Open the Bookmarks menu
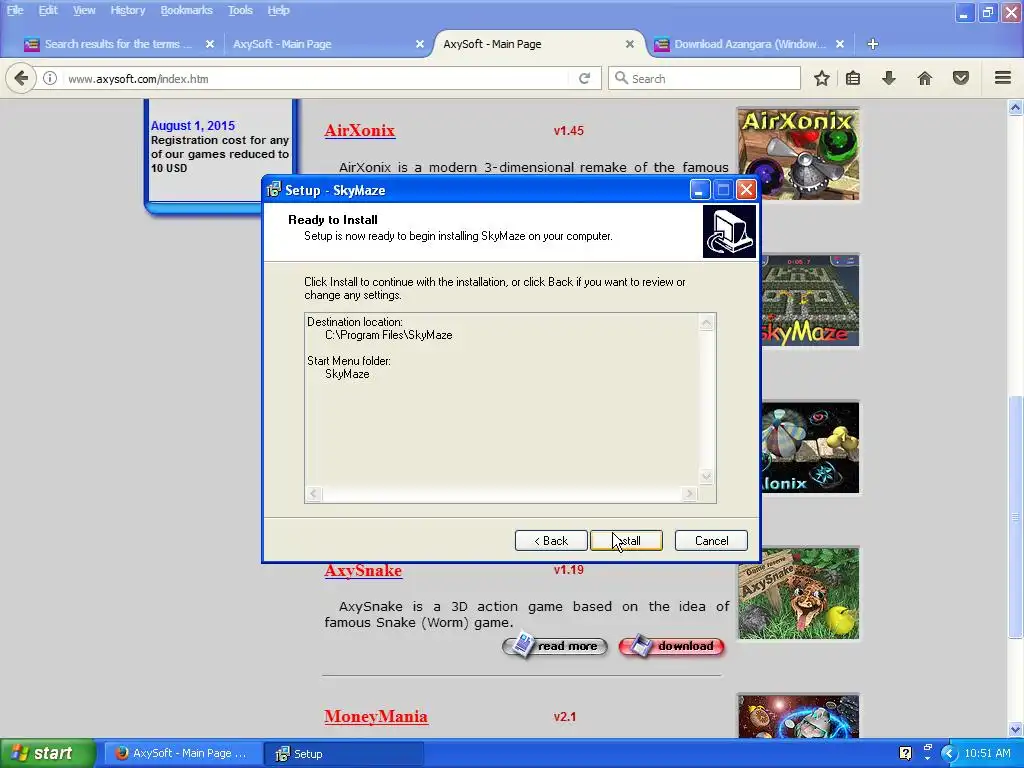 (x=186, y=10)
